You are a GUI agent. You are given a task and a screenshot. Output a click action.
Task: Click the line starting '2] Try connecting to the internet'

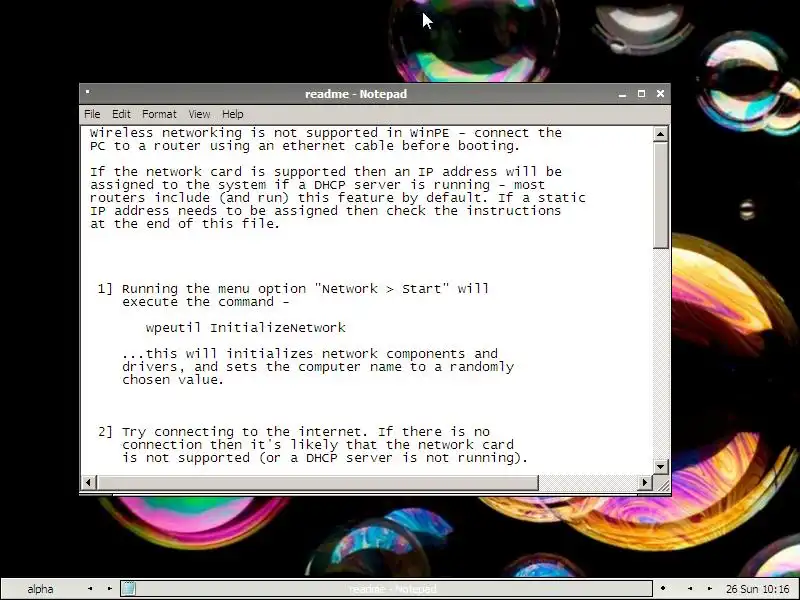(x=294, y=432)
